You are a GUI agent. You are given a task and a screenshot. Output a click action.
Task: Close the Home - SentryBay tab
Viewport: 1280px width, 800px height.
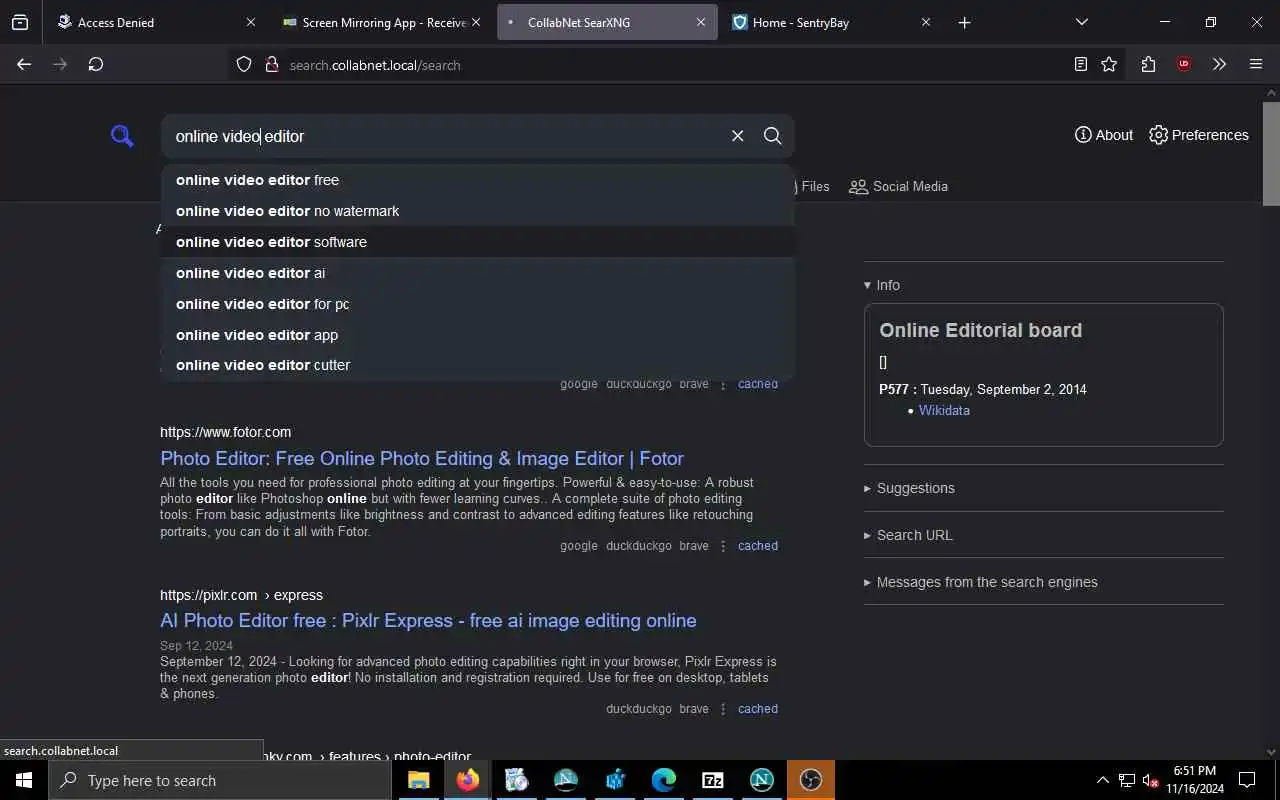pos(926,22)
